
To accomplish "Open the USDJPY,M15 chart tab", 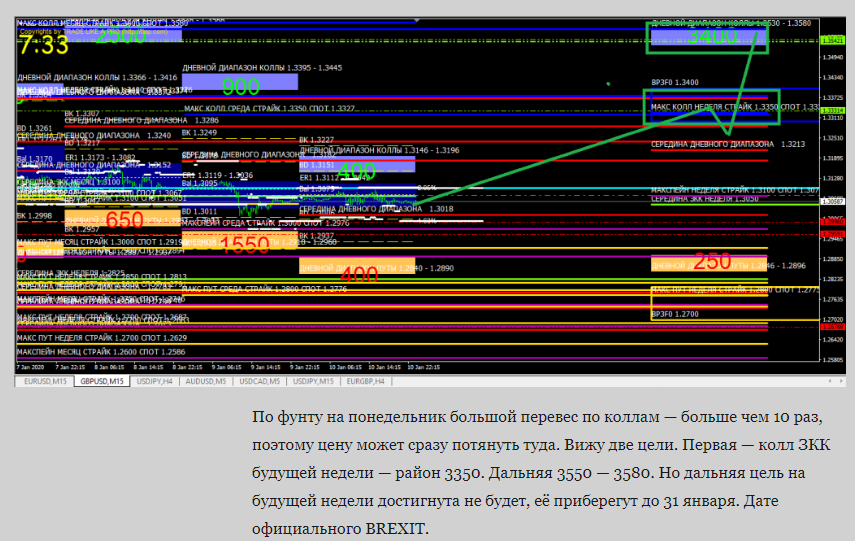I will (313, 381).
